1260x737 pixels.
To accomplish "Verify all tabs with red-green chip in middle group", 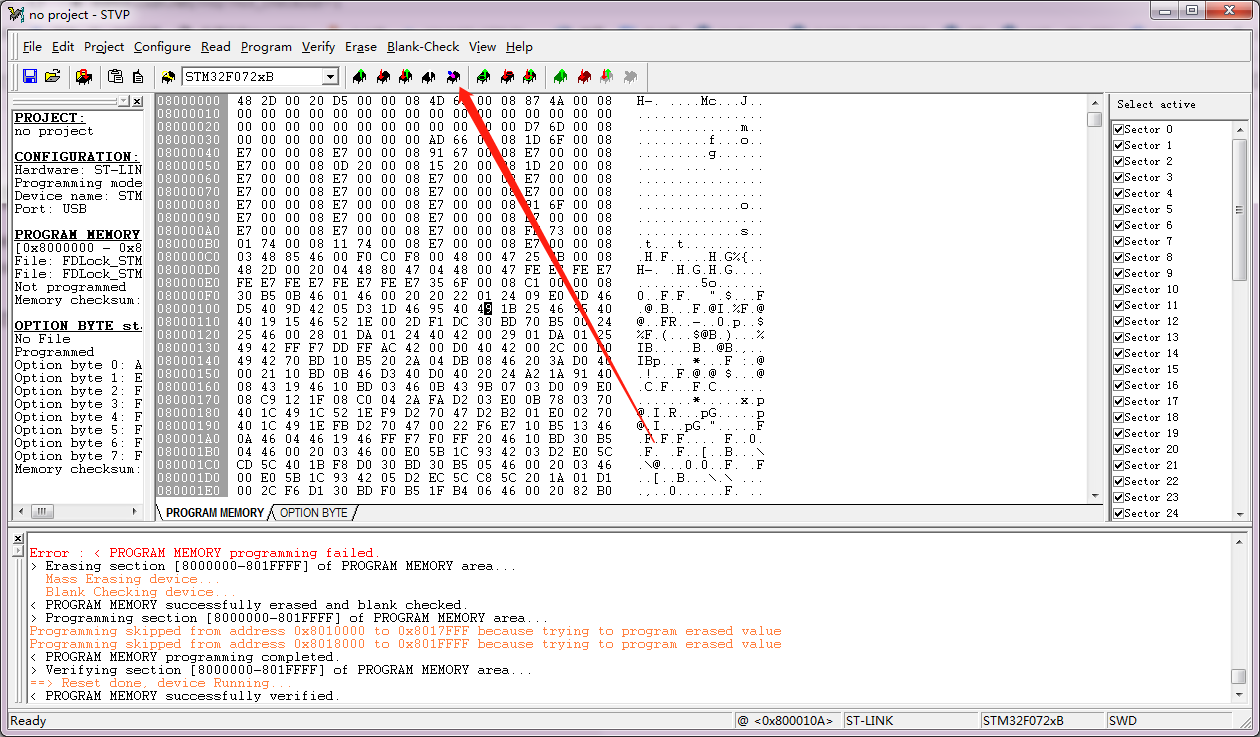I will pyautogui.click(x=530, y=76).
